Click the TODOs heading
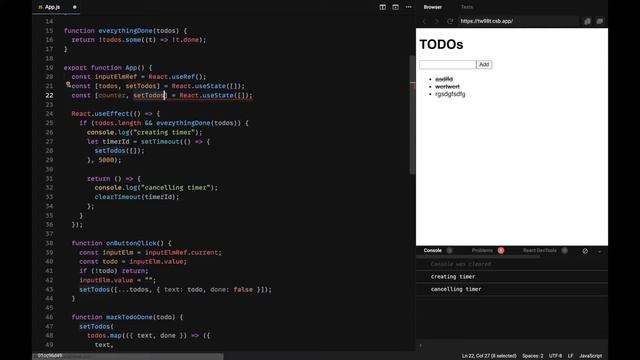Image resolution: width=640 pixels, height=360 pixels. [441, 44]
